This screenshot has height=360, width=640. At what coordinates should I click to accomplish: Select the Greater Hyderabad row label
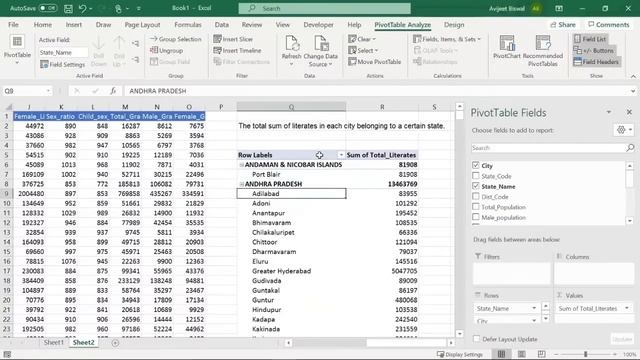pos(281,271)
